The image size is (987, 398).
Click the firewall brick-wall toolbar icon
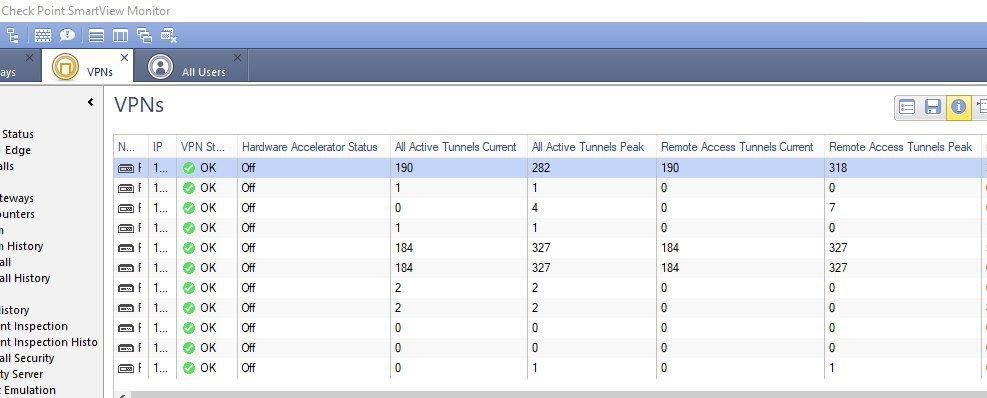pyautogui.click(x=42, y=35)
